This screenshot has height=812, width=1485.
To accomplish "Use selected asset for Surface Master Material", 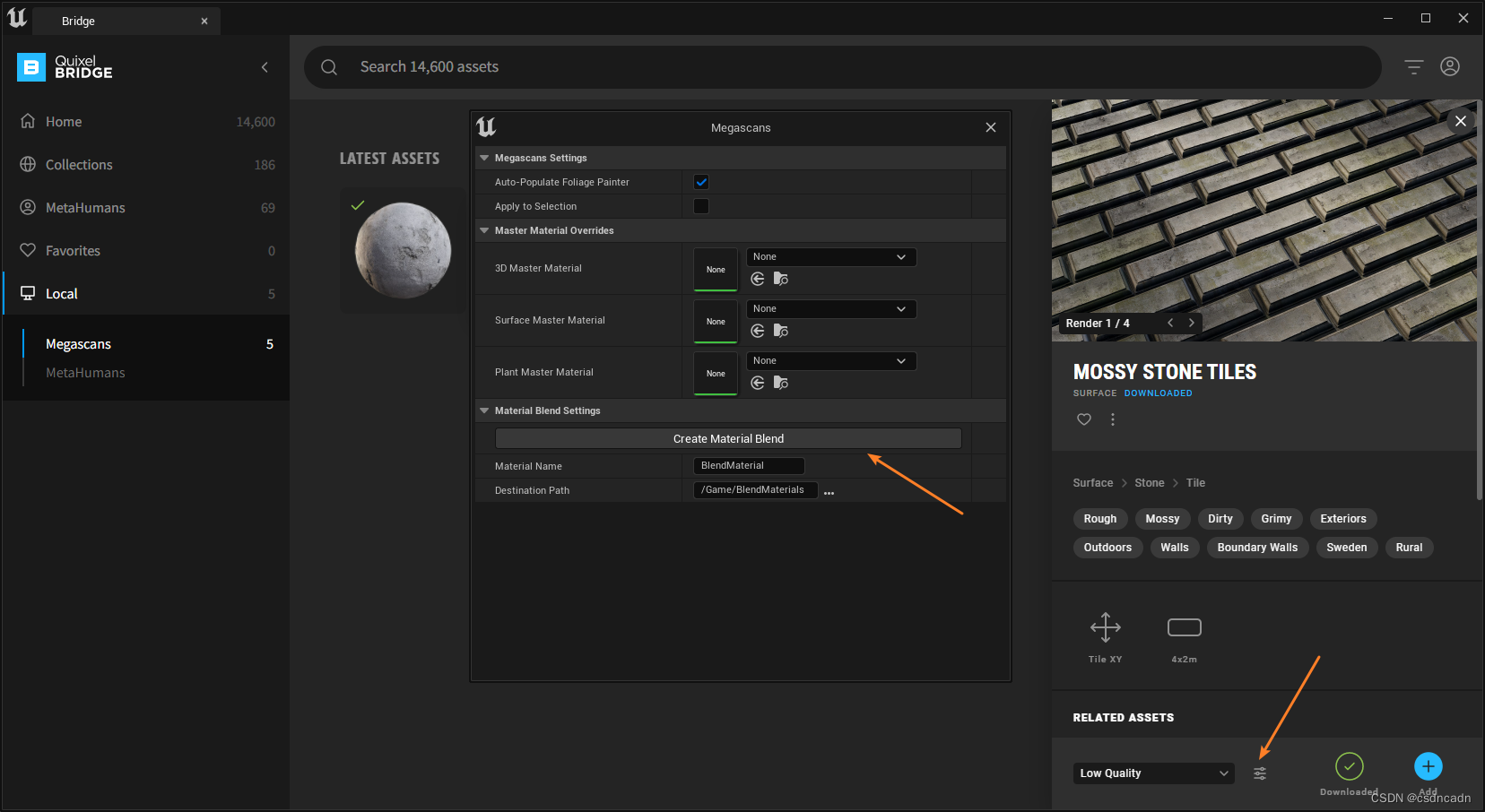I will tap(758, 332).
